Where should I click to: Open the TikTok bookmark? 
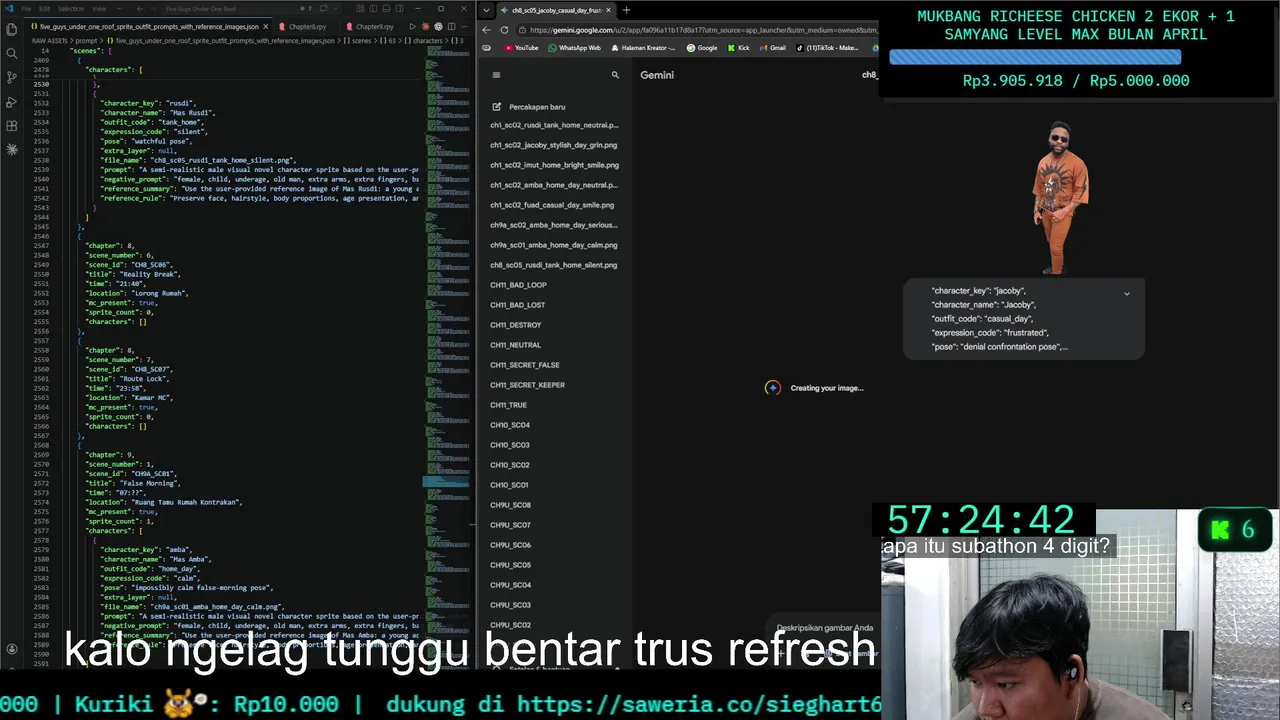827,48
